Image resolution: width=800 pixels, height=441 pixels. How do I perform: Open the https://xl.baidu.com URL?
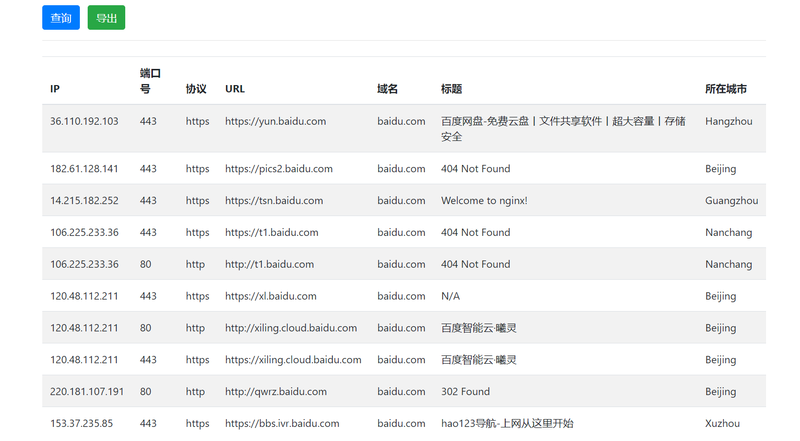coord(270,297)
